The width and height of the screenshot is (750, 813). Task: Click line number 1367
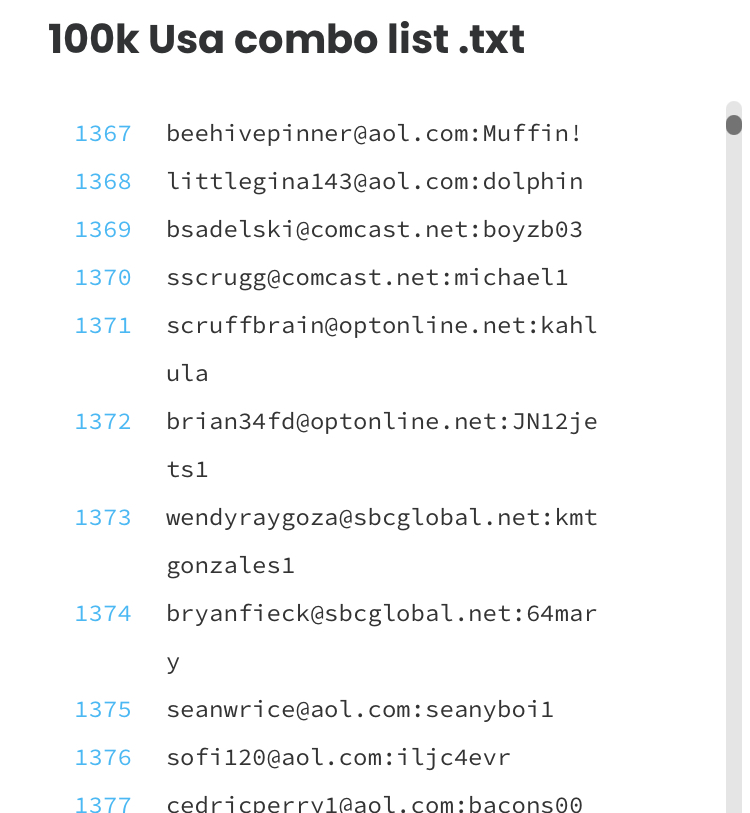103,134
